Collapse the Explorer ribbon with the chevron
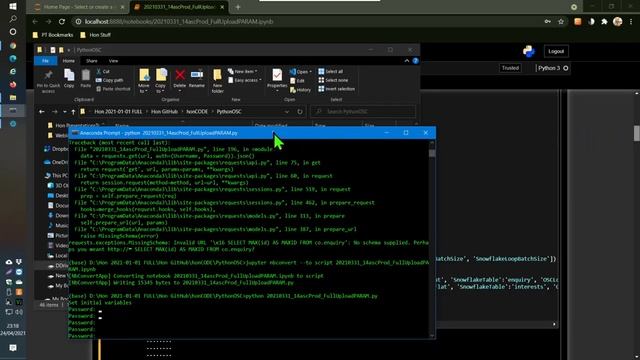 click(x=407, y=61)
